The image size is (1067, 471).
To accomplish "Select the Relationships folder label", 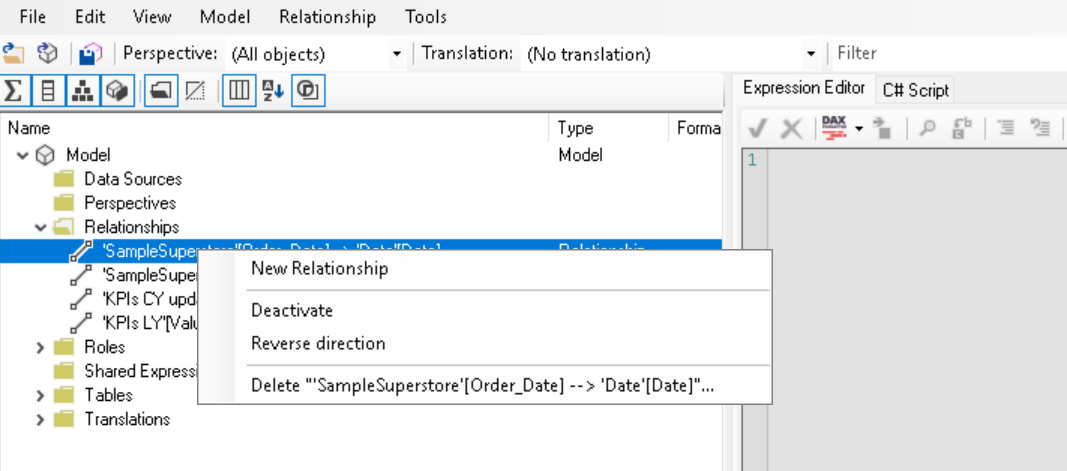I will click(x=131, y=227).
